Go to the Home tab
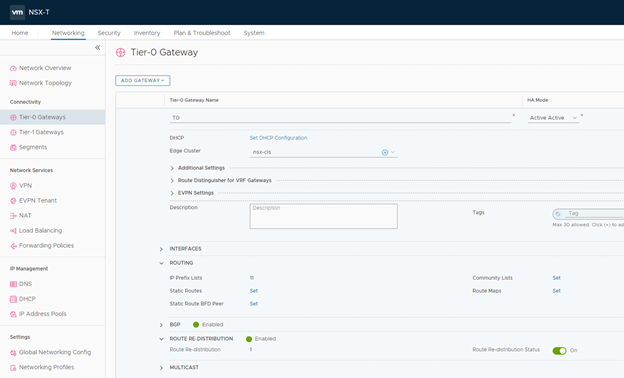The height and width of the screenshot is (378, 624). [20, 33]
